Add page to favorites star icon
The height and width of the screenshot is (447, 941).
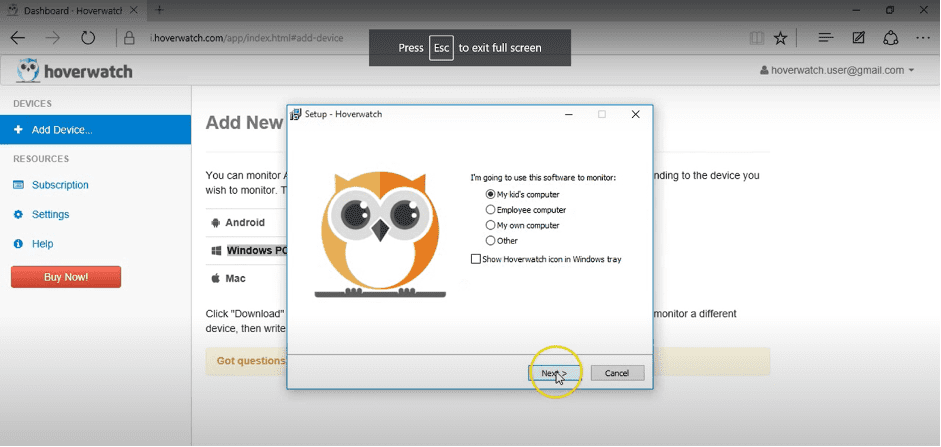click(780, 38)
